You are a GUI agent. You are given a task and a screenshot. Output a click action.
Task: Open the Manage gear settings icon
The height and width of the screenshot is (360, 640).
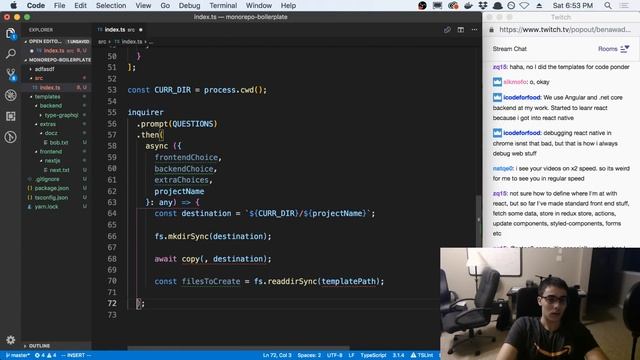point(11,340)
